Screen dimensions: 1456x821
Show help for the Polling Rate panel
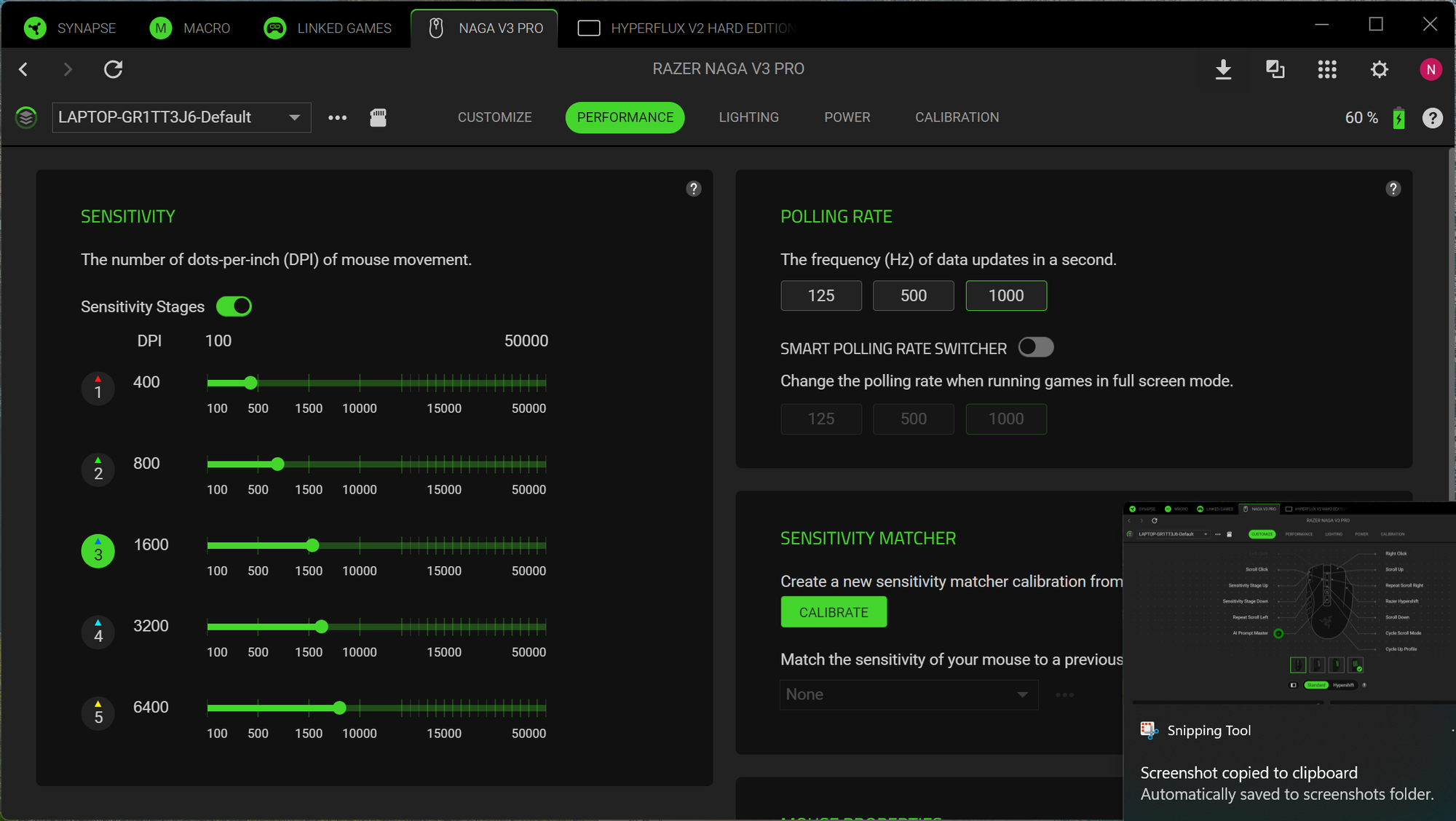[1393, 189]
